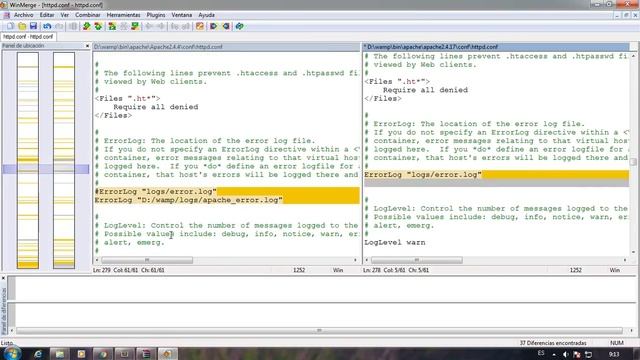Click the grayed Redo toolbar icon
640x360 pixels.
coord(59,26)
